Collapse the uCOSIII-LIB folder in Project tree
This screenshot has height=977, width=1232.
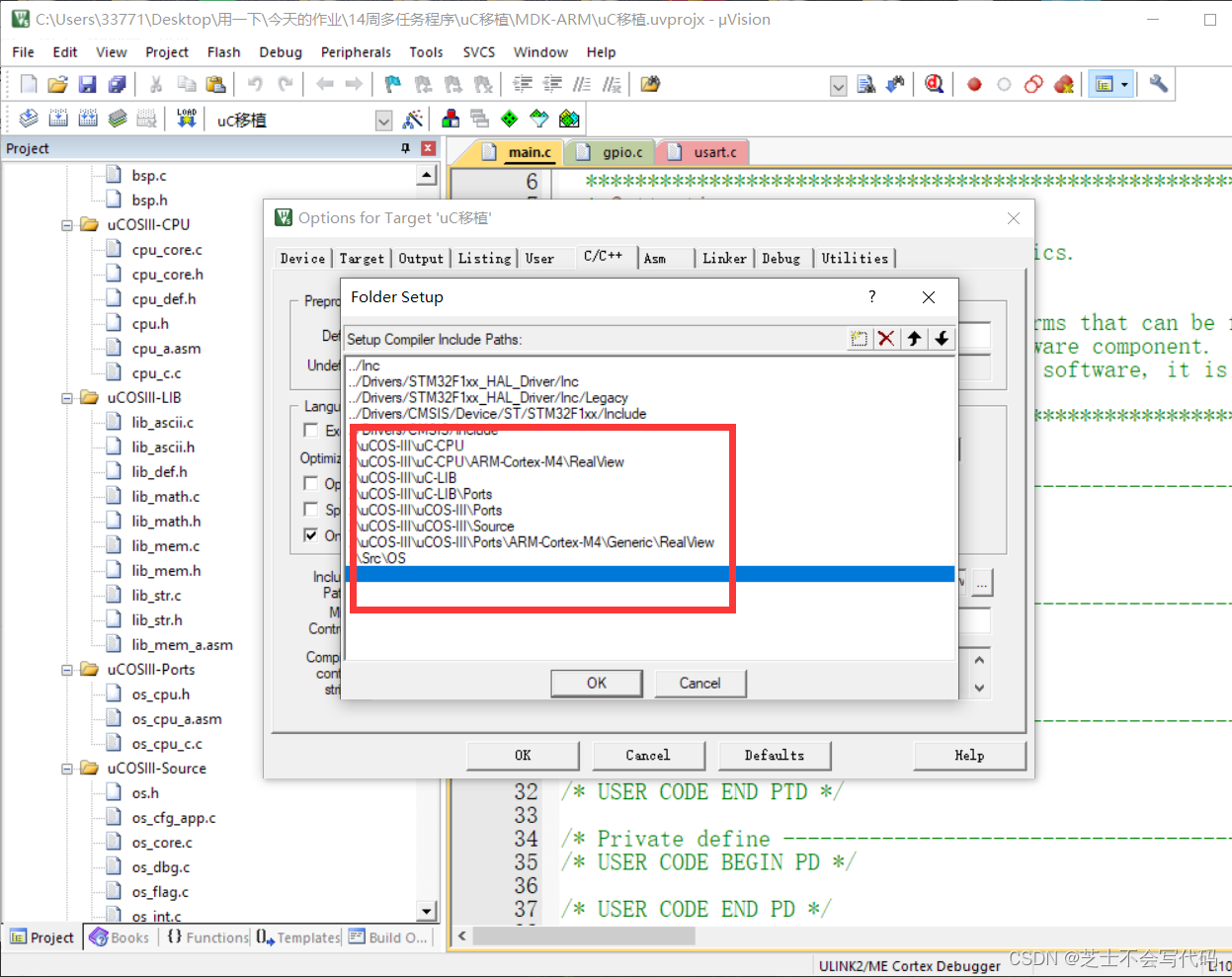point(65,397)
